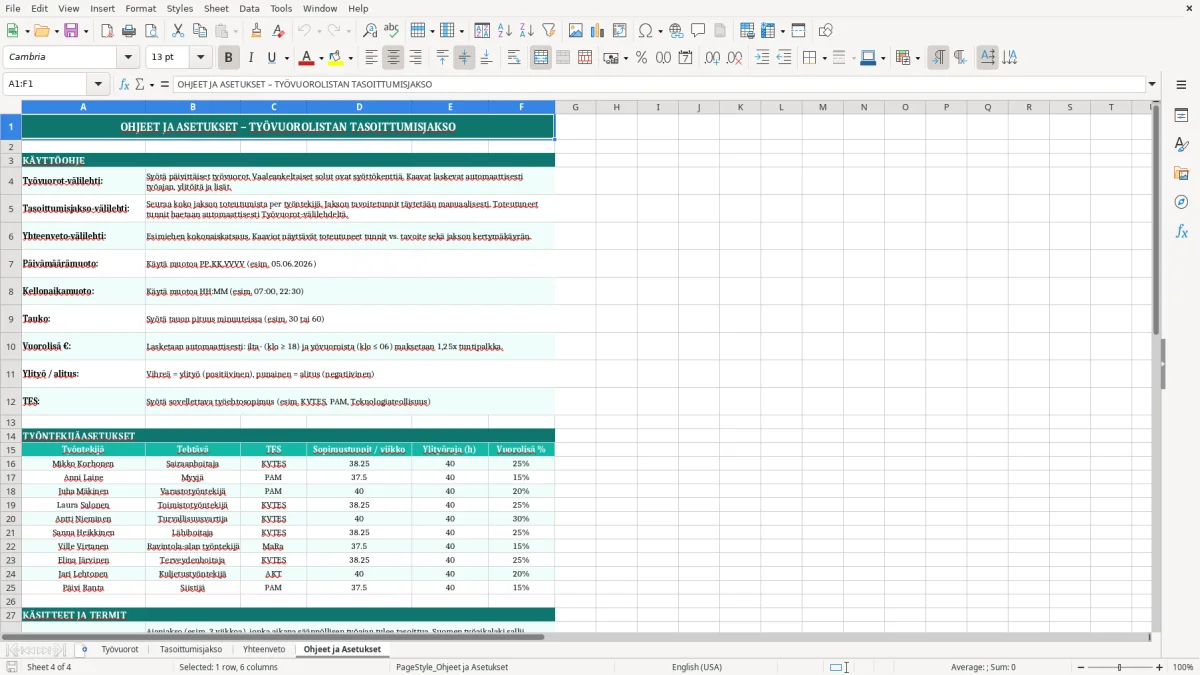
Task: Insert an image via toolbar icon
Action: 576,31
